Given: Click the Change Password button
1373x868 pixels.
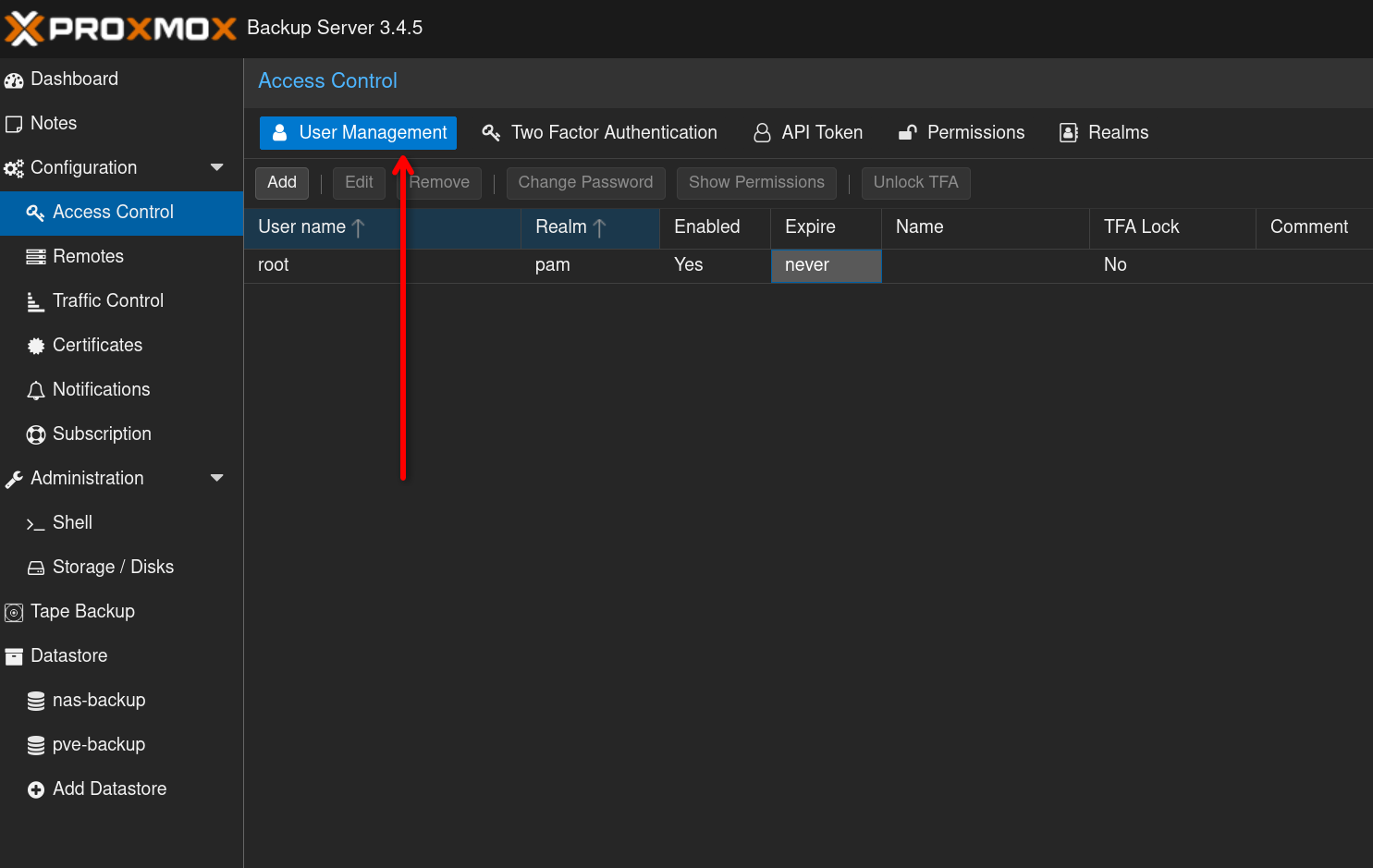Looking at the screenshot, I should 585,183.
